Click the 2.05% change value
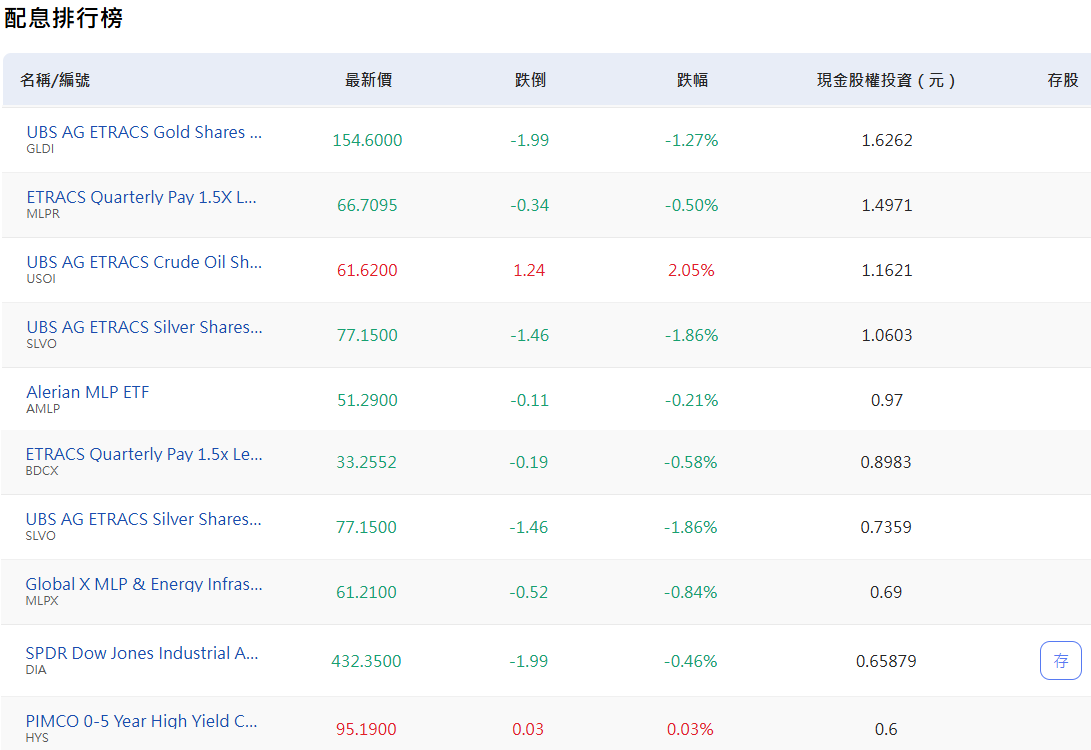 point(692,271)
